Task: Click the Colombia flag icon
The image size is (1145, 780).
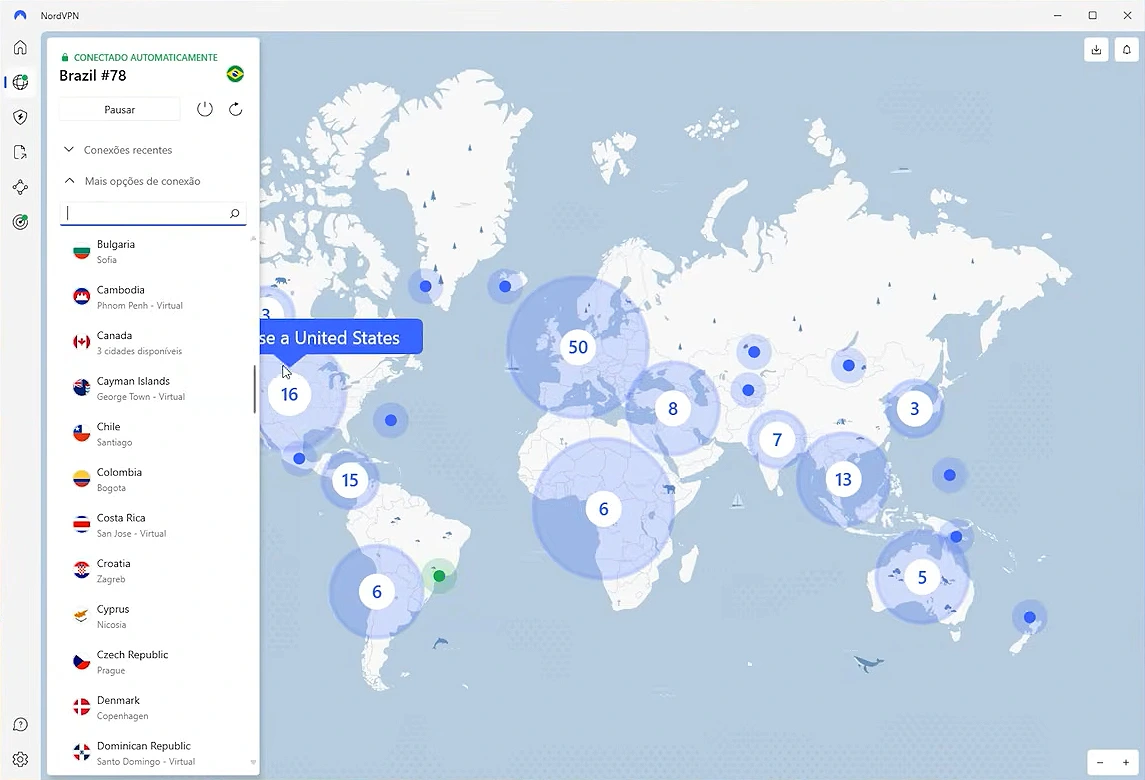Action: coord(82,479)
